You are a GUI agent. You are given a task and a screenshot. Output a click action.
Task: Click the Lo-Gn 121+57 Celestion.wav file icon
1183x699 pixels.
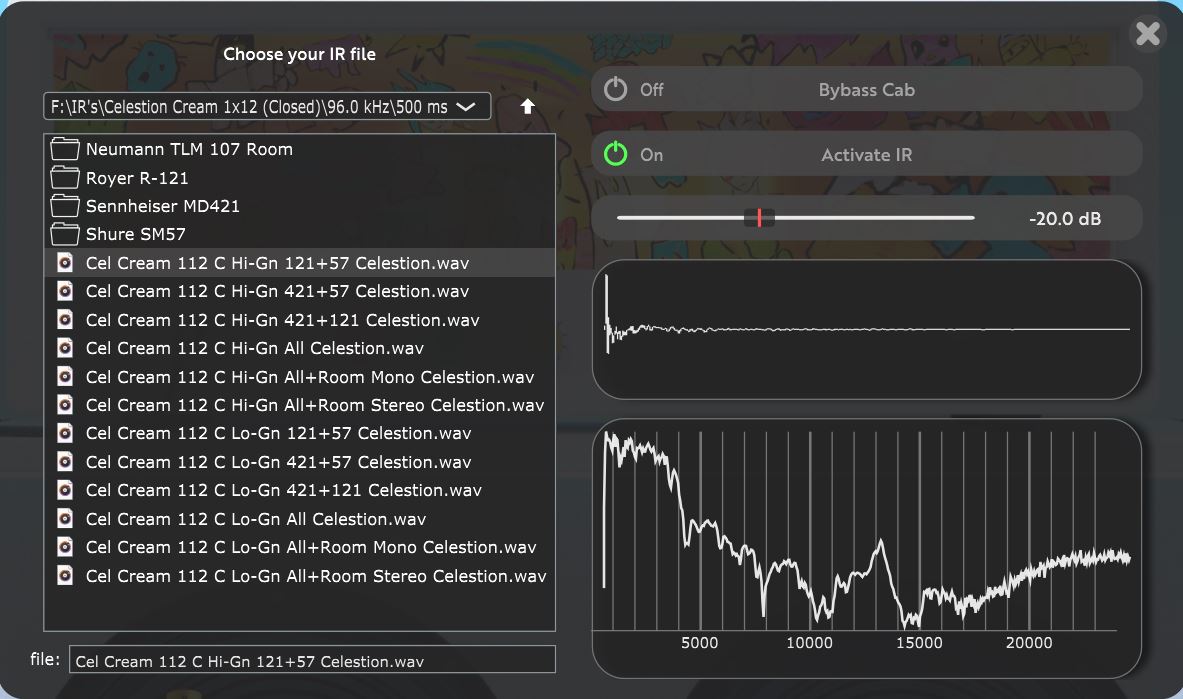[x=66, y=433]
